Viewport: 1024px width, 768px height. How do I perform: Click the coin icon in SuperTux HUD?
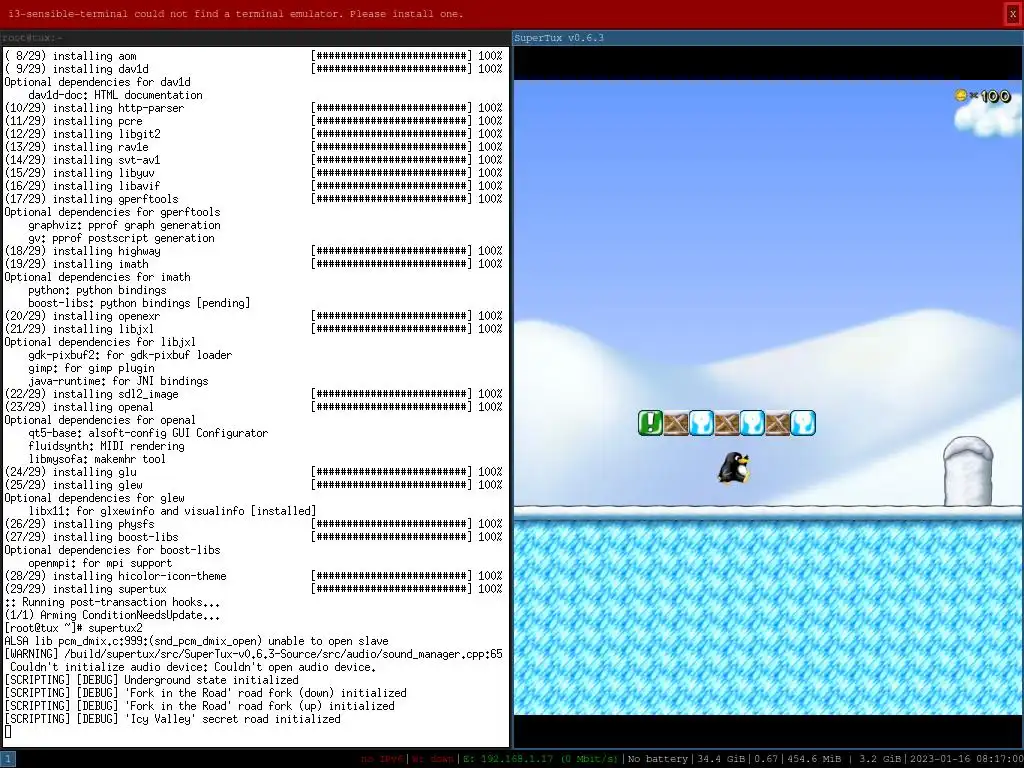960,96
